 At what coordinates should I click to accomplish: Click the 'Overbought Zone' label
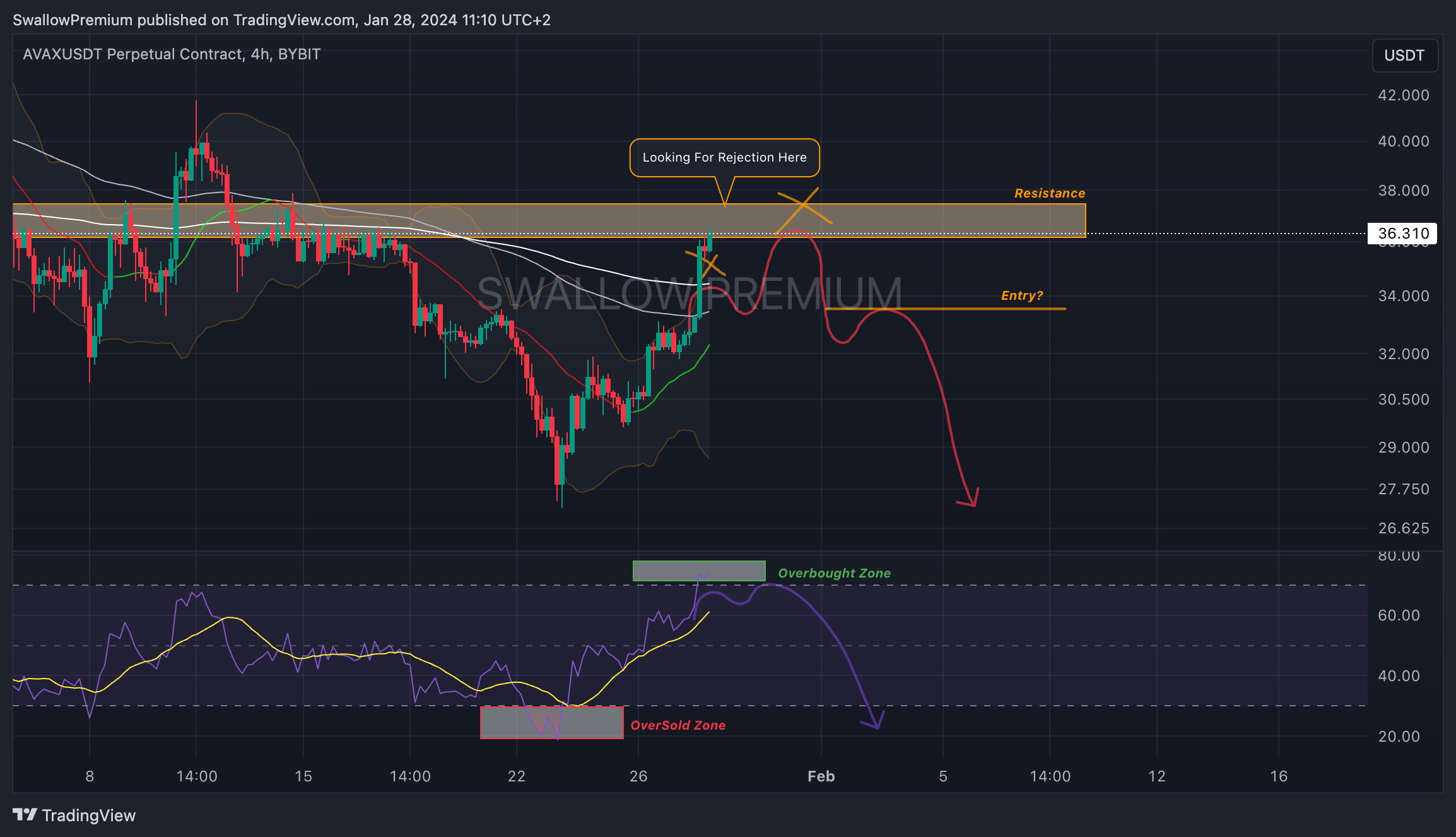[x=834, y=573]
